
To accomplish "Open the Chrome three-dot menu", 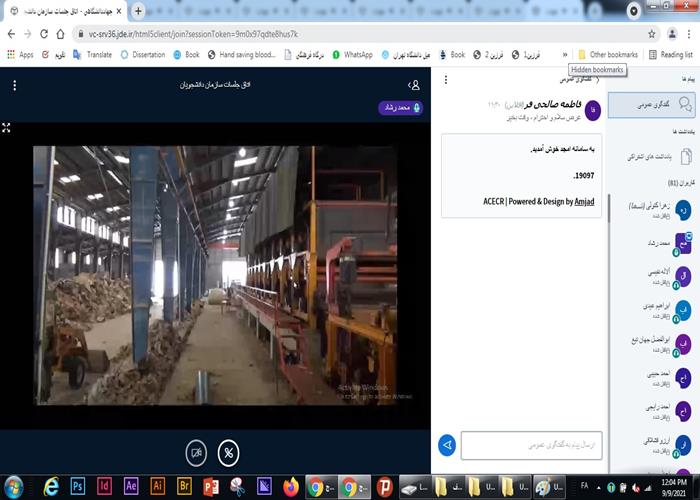I will tap(689, 34).
